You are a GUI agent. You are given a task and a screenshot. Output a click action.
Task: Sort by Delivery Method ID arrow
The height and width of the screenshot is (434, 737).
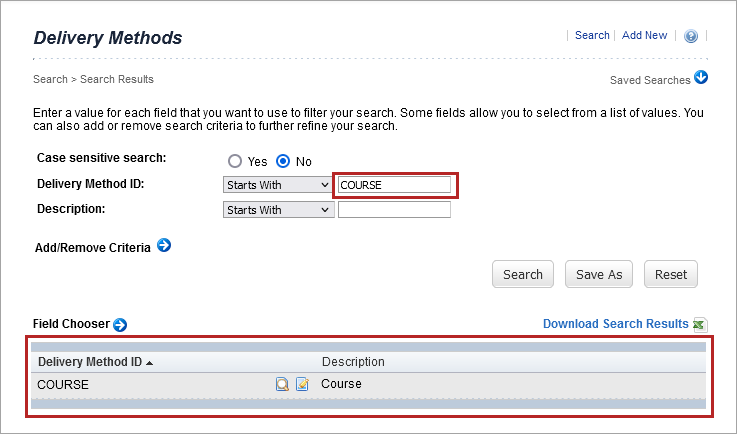[x=149, y=362]
